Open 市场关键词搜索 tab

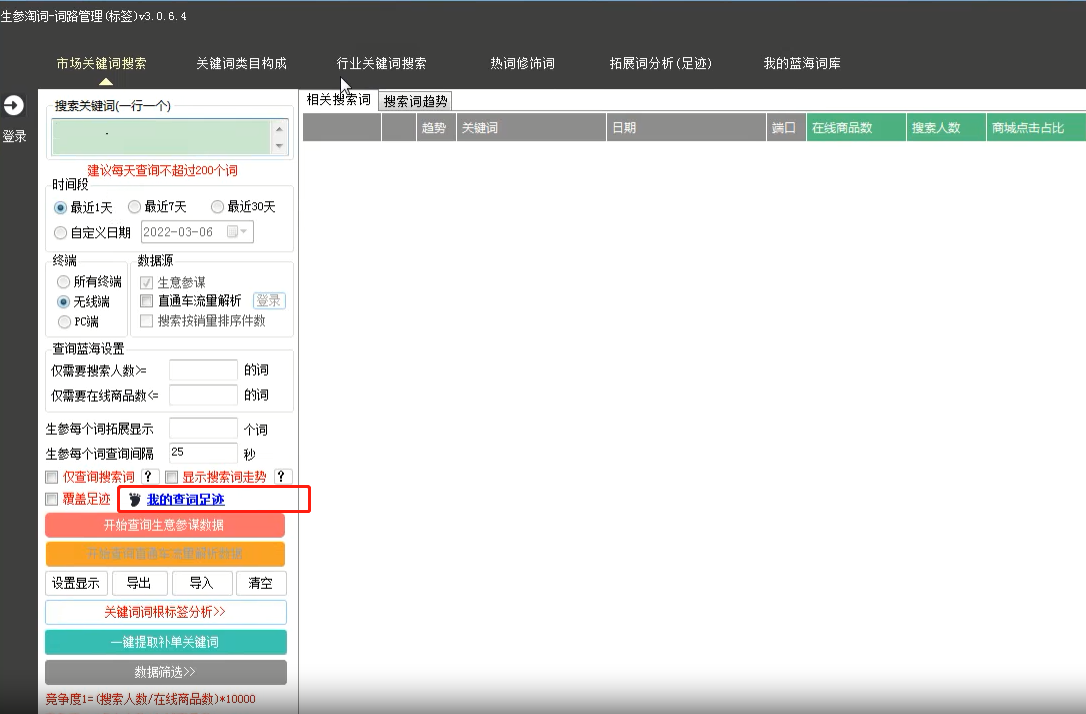click(x=102, y=64)
